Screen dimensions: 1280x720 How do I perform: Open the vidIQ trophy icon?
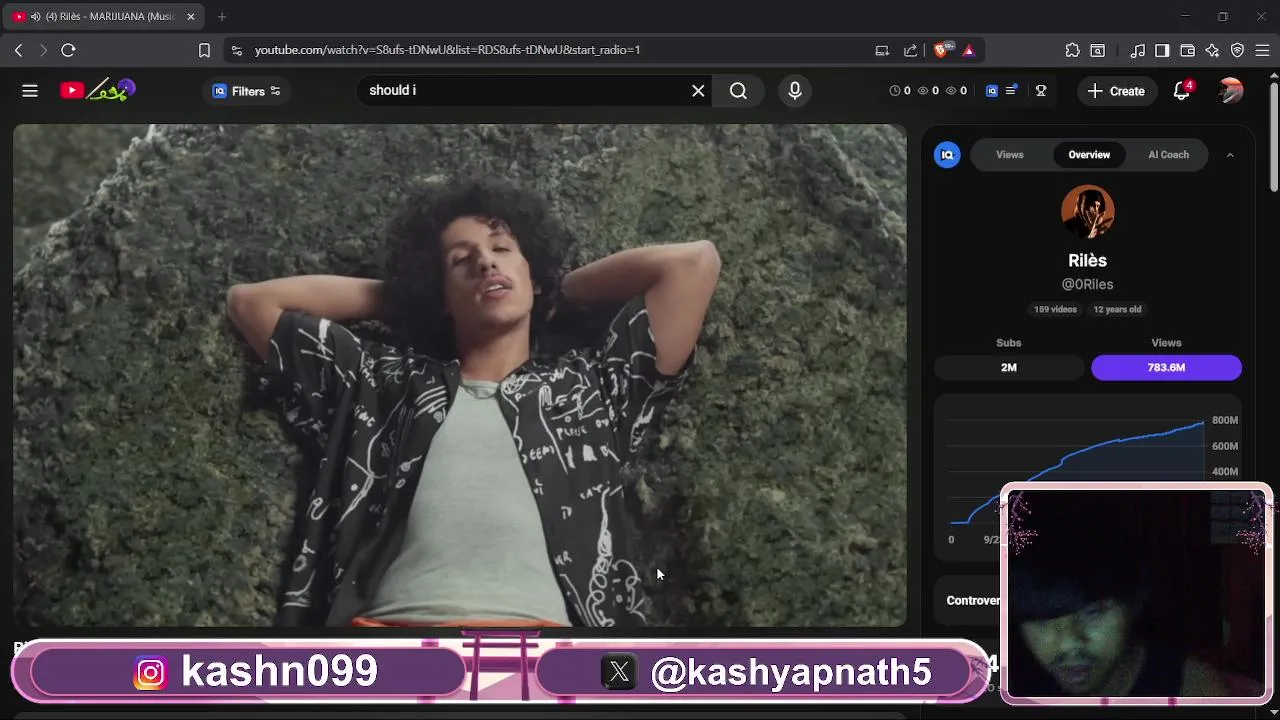pos(1041,91)
